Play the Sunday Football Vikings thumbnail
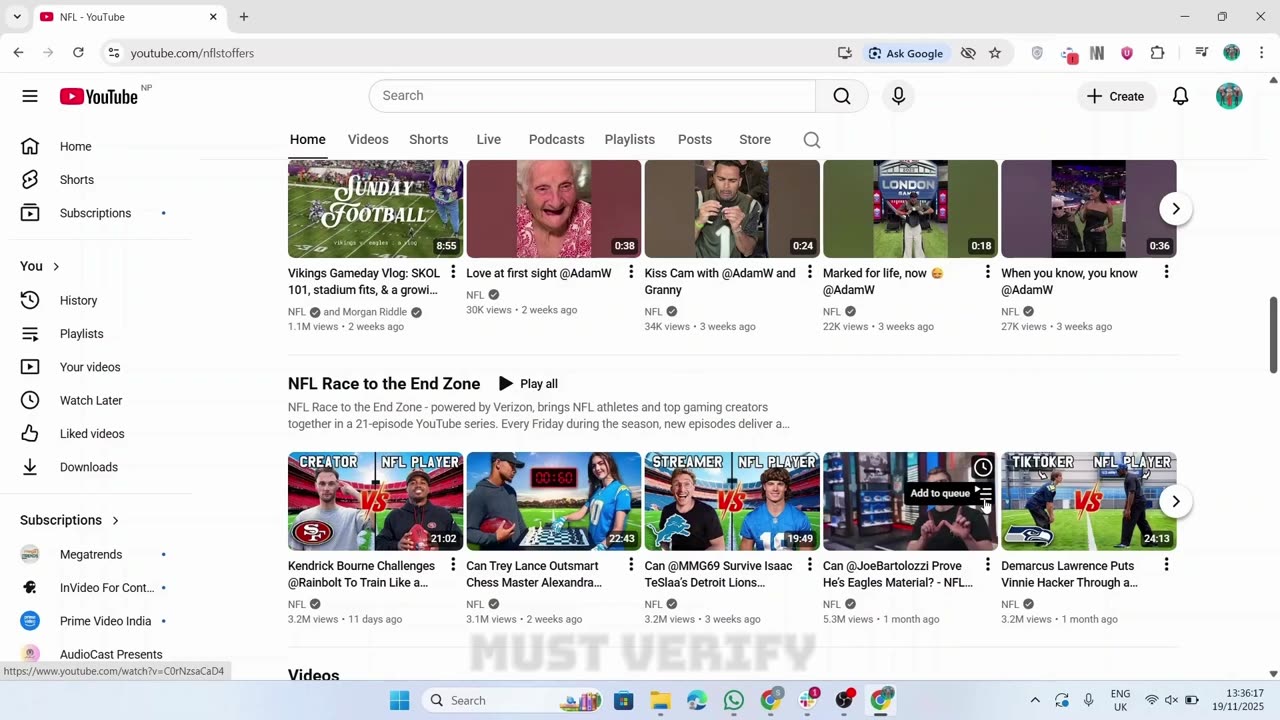 tap(375, 209)
